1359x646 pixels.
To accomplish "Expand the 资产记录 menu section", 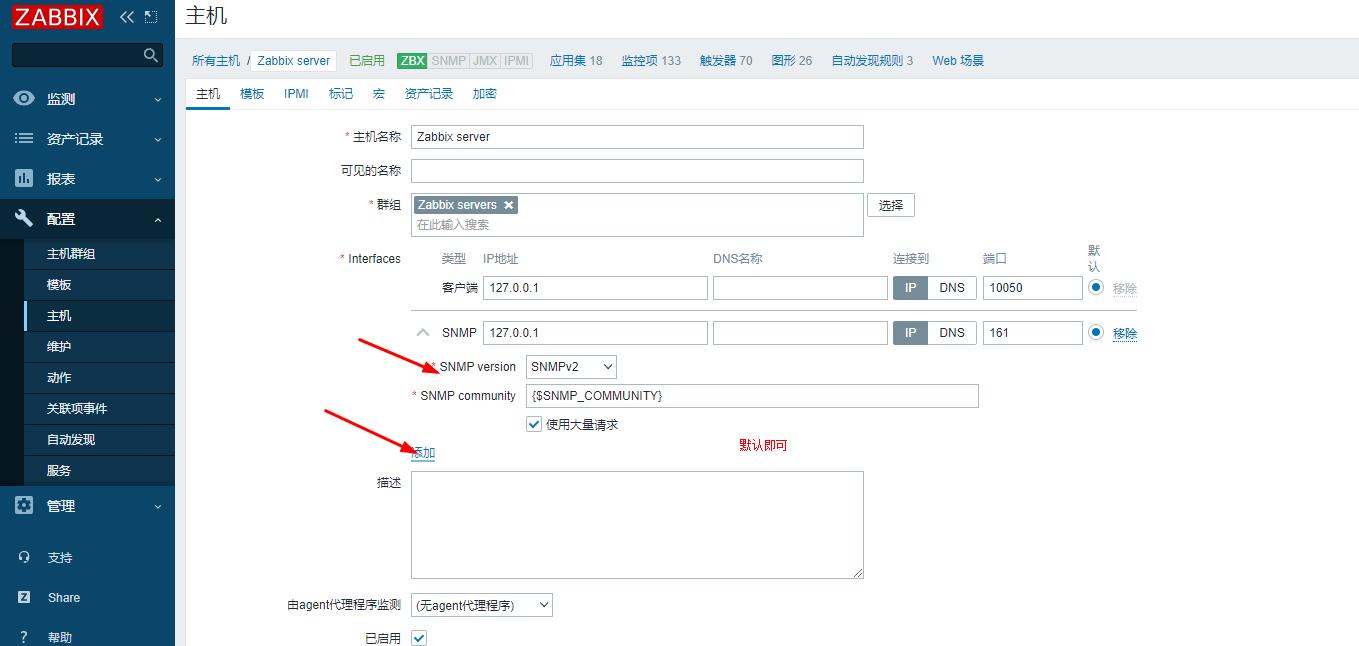I will (158, 140).
